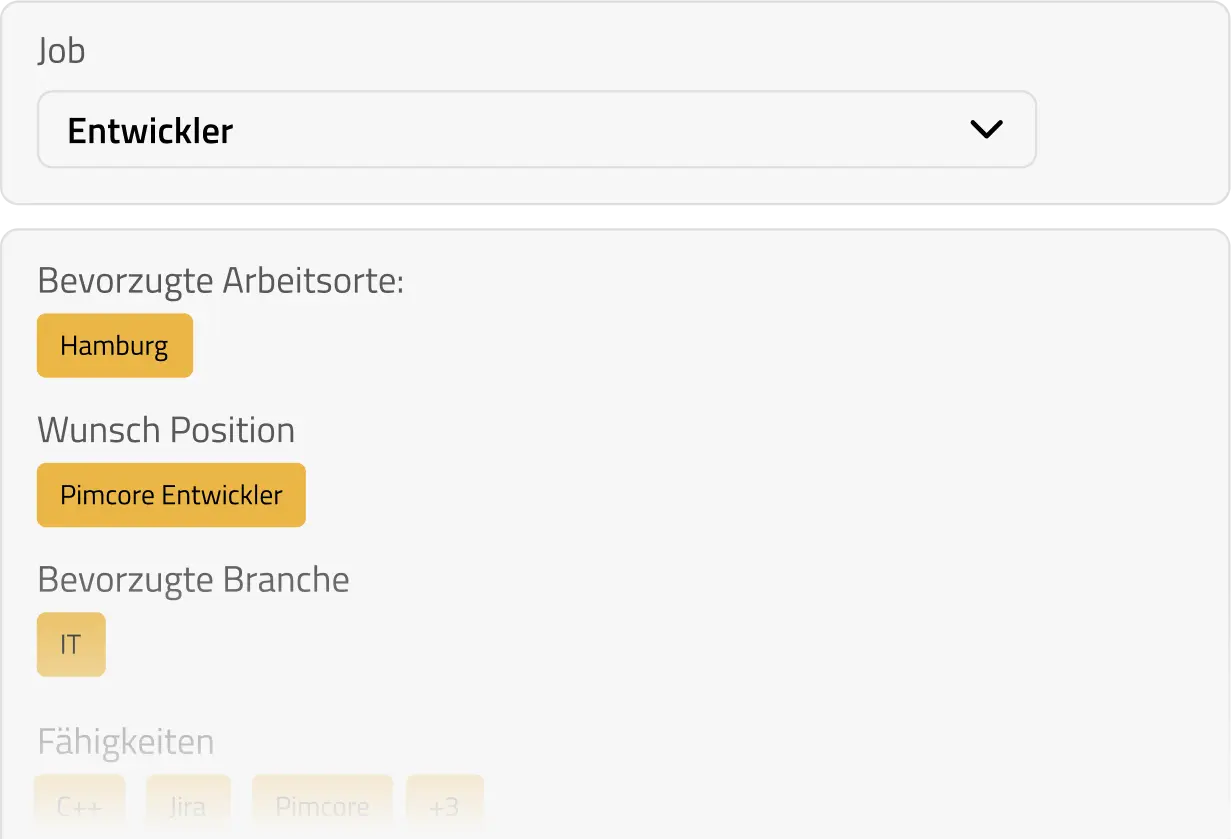Click the Pimcore skill tag under Fähigkeiten
Screen dimensions: 1231x839
click(x=322, y=806)
